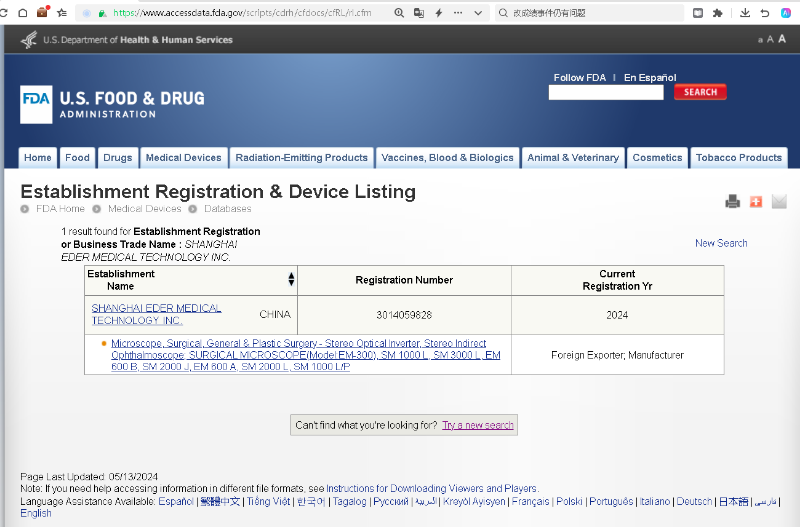Click the zoom magnifier icon in address bar
This screenshot has width=800, height=527.
click(x=399, y=13)
